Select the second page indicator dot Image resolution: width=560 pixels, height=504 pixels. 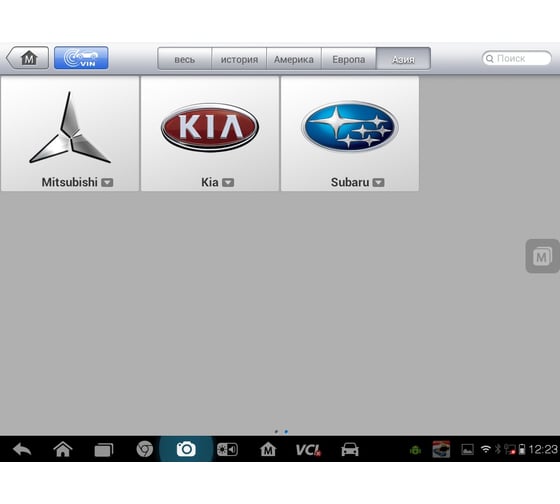click(286, 431)
